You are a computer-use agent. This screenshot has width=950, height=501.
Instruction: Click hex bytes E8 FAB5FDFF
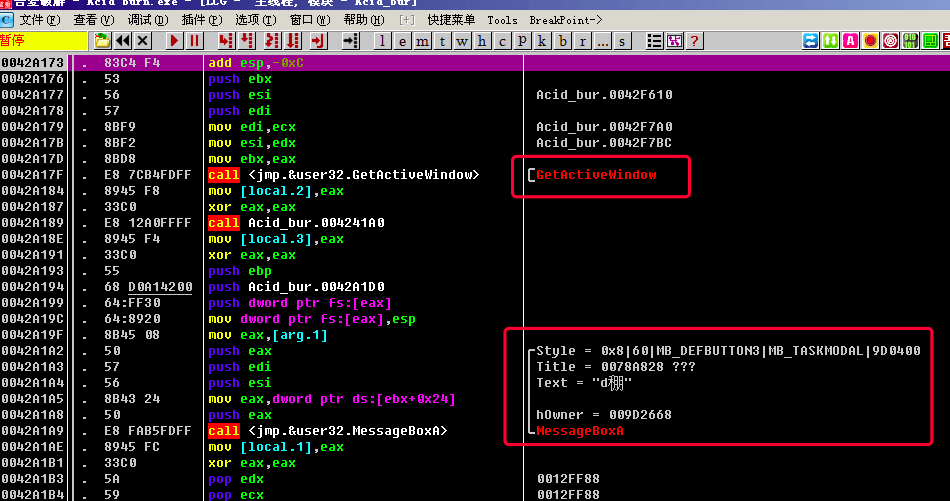click(147, 431)
